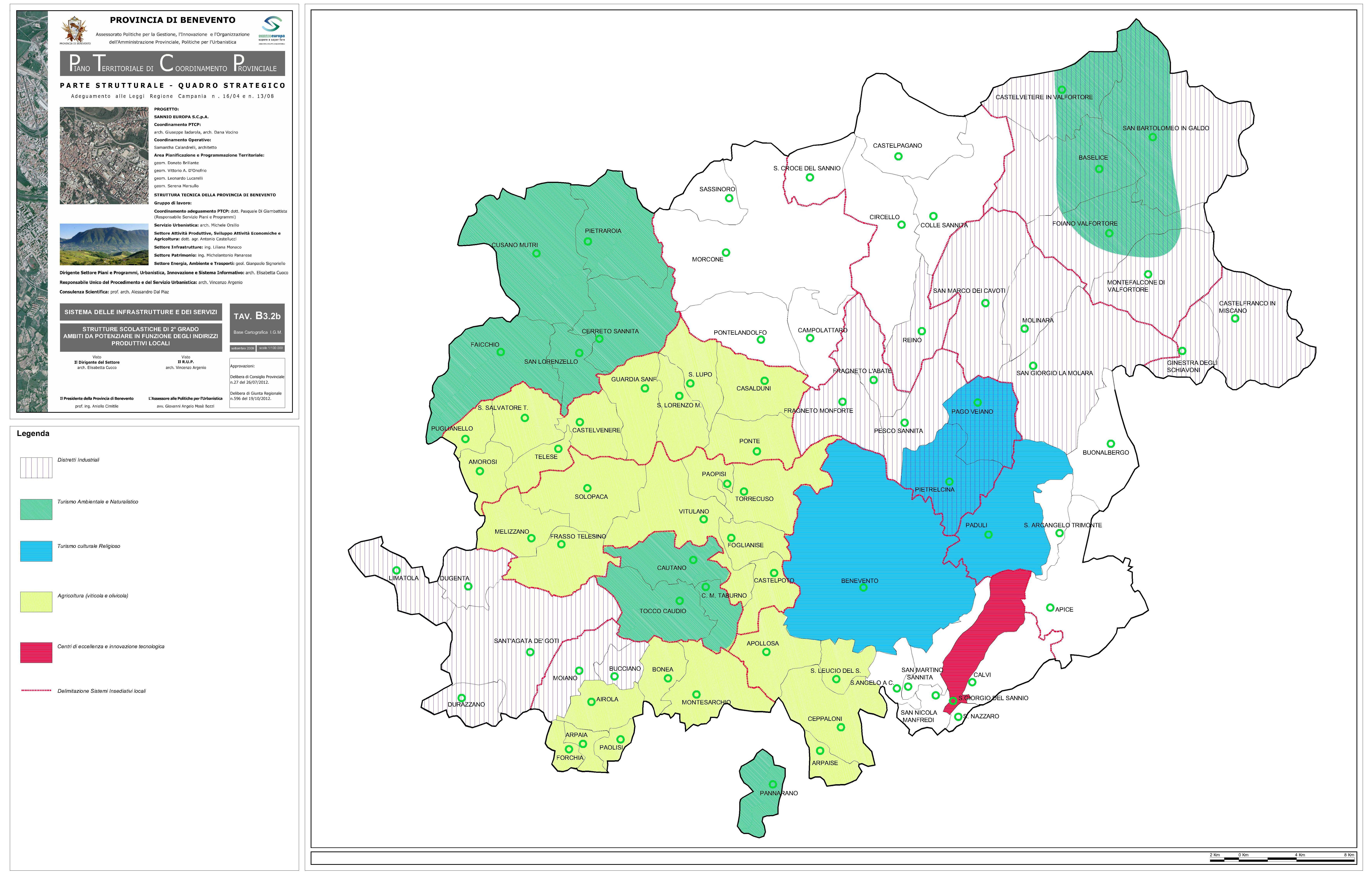Click the Parte Strutturale - Quadro Strategico heading
The image size is (1372, 872).
click(x=173, y=85)
